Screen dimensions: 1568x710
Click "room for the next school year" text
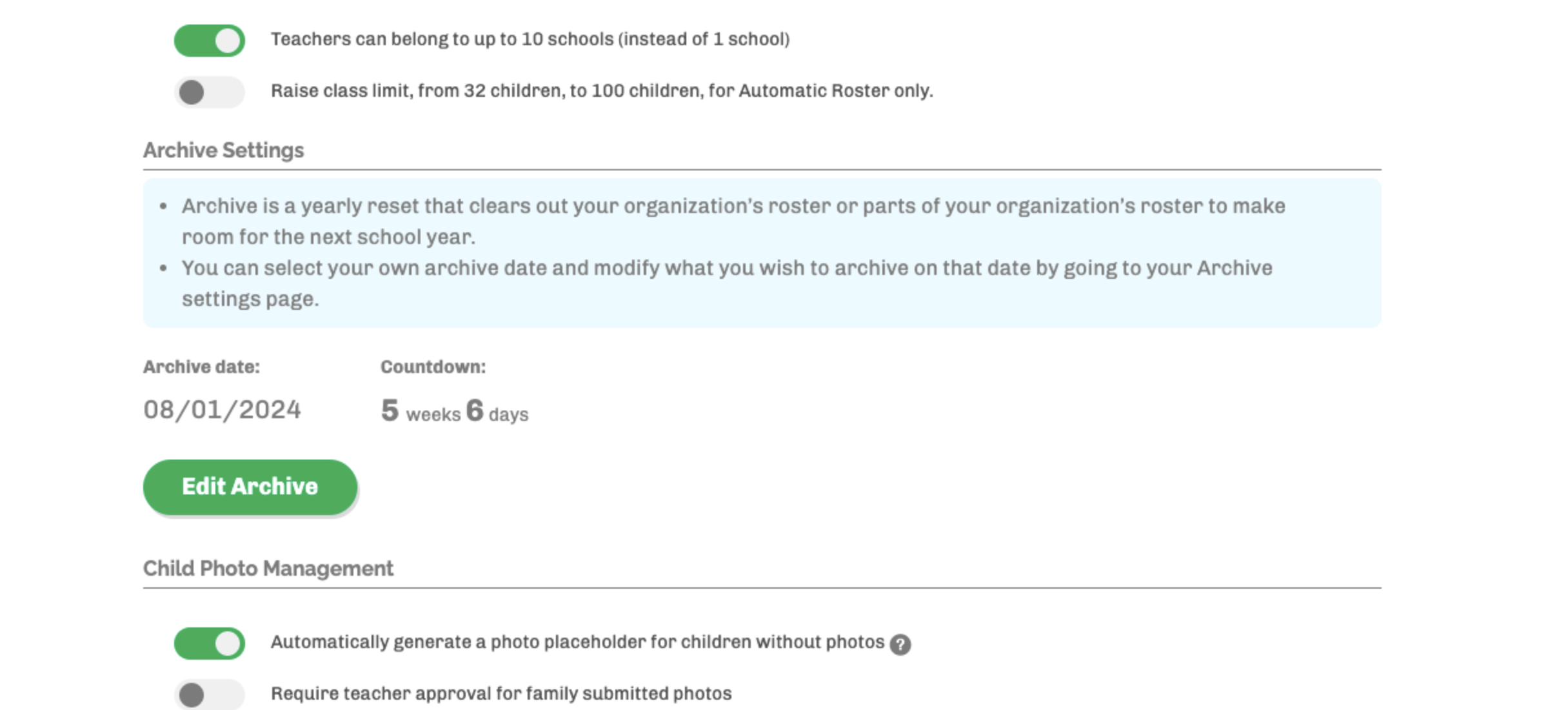click(328, 238)
